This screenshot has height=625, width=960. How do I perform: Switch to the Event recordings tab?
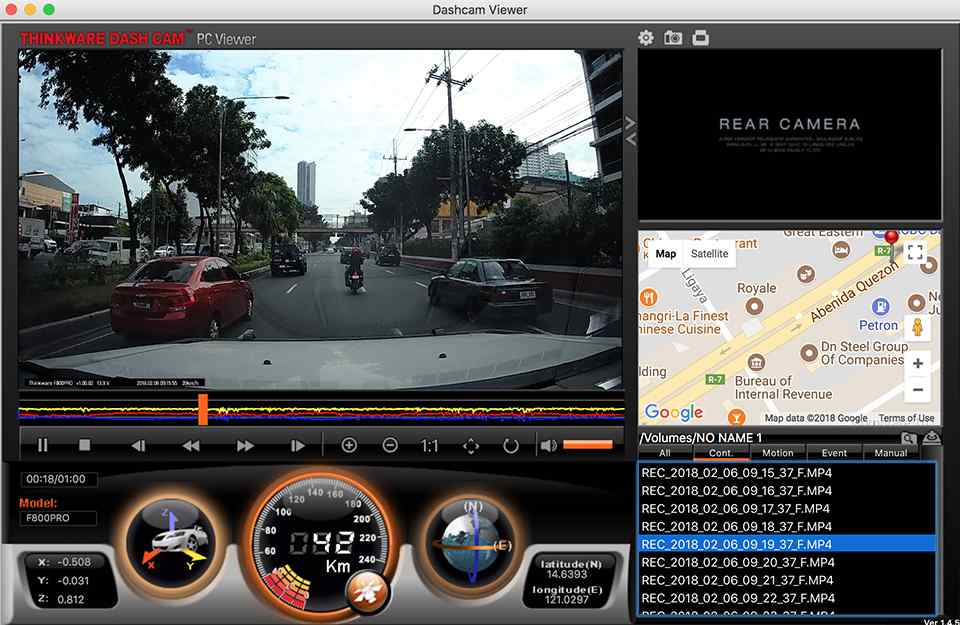833,453
